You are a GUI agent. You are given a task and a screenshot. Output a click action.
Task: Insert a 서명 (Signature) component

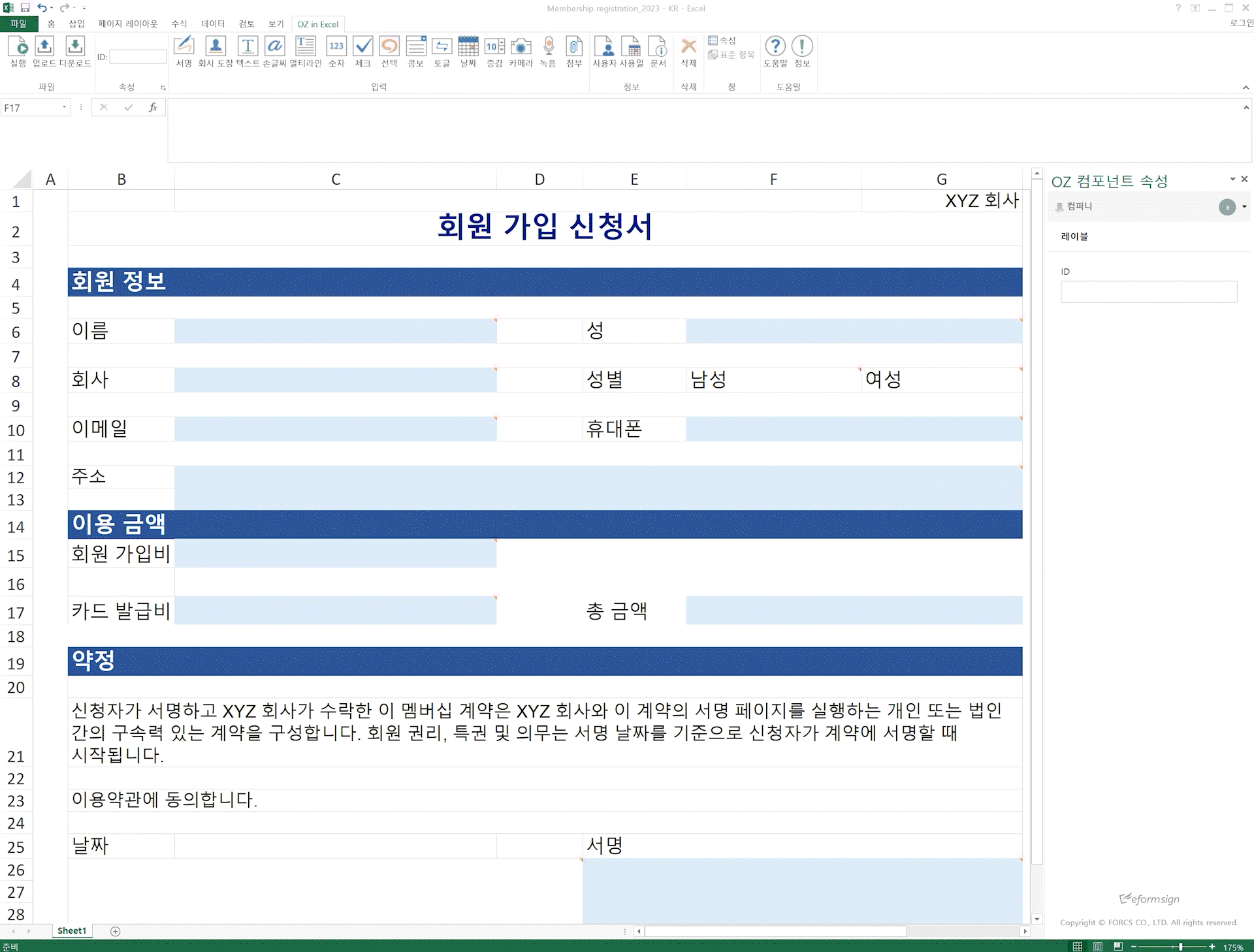coord(184,52)
